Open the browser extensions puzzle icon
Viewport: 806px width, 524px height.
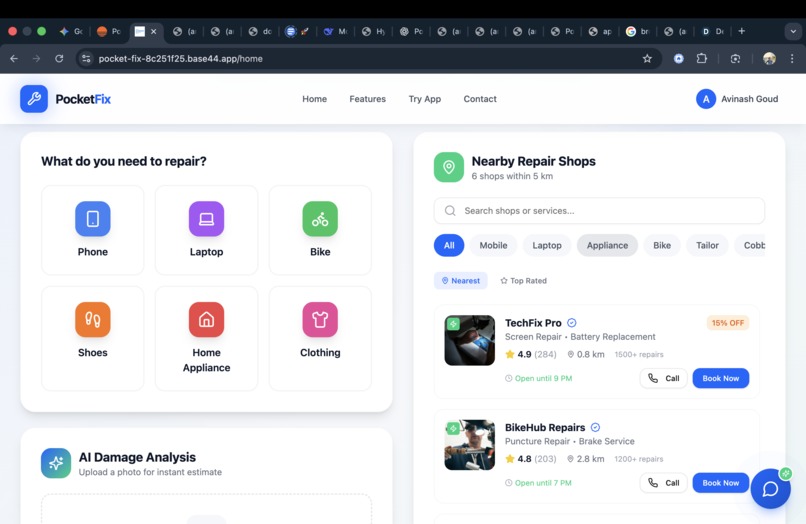(702, 59)
